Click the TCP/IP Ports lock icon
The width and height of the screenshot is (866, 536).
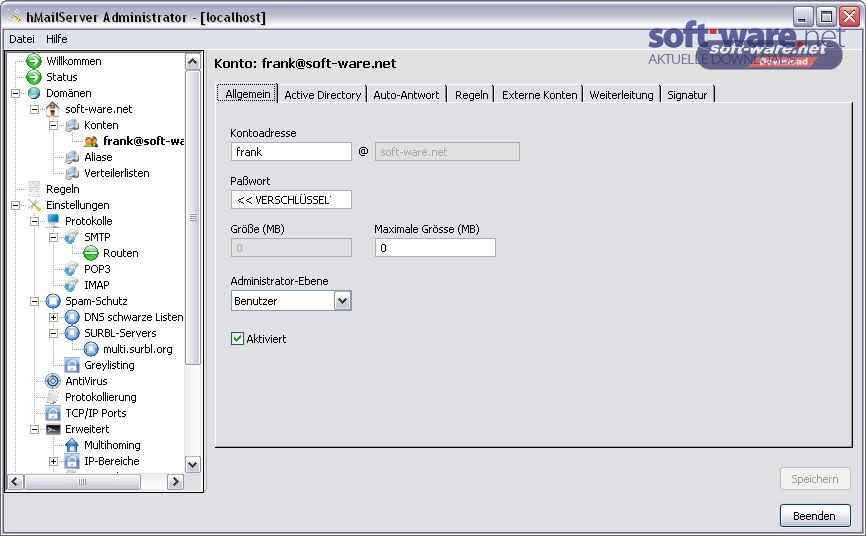53,413
